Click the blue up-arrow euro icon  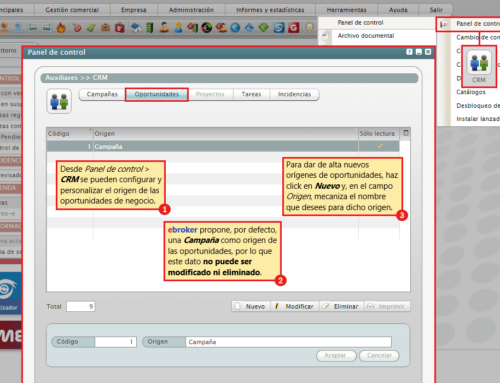249,27
